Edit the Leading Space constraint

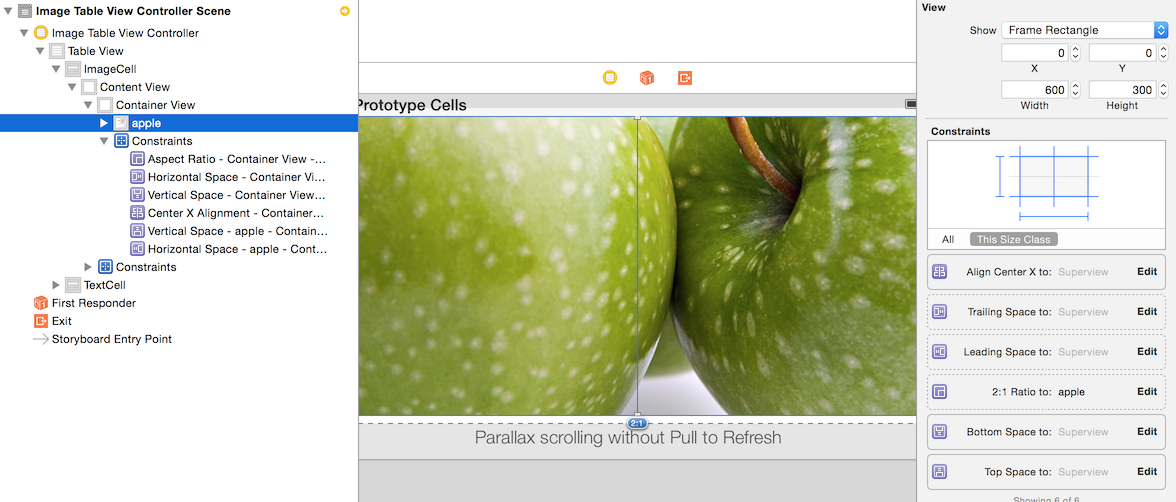point(1147,351)
